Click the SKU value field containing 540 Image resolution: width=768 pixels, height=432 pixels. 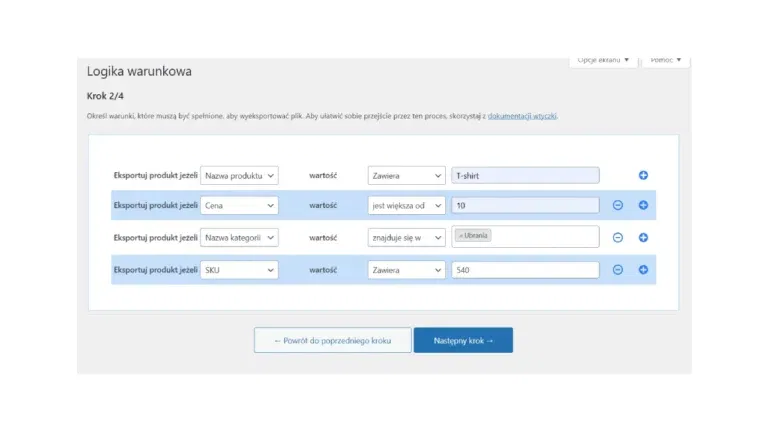pos(525,270)
